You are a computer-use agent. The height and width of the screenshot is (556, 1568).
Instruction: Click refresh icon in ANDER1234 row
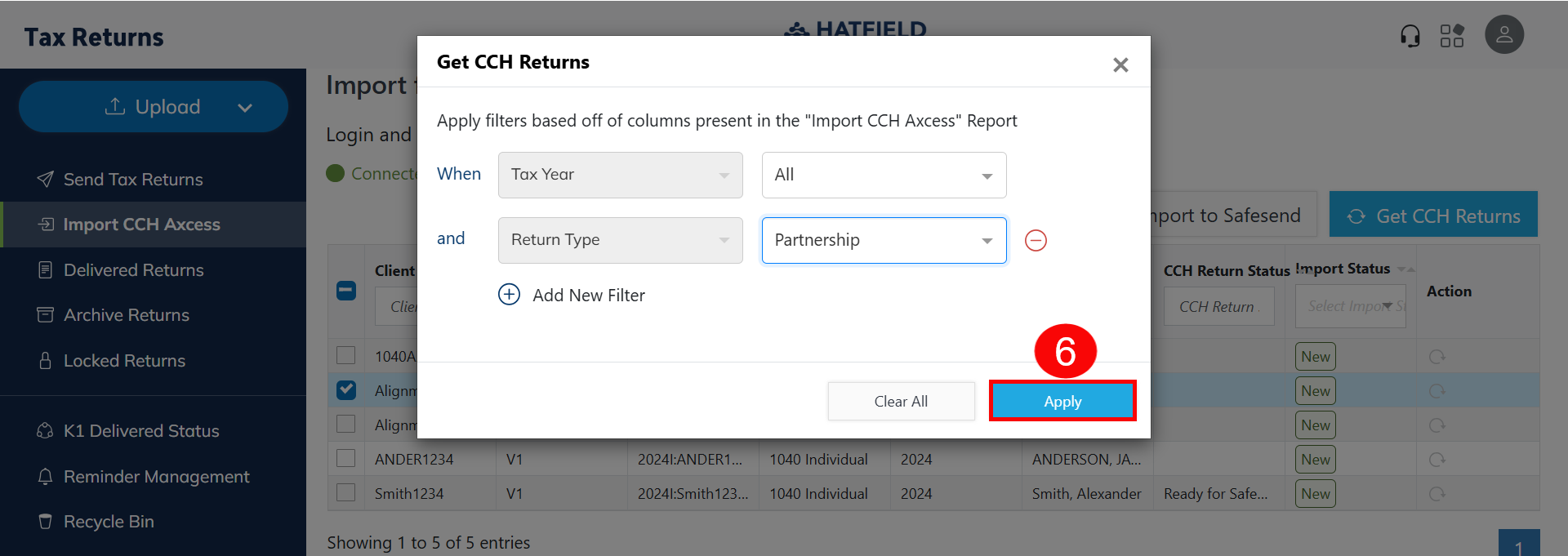[x=1437, y=460]
